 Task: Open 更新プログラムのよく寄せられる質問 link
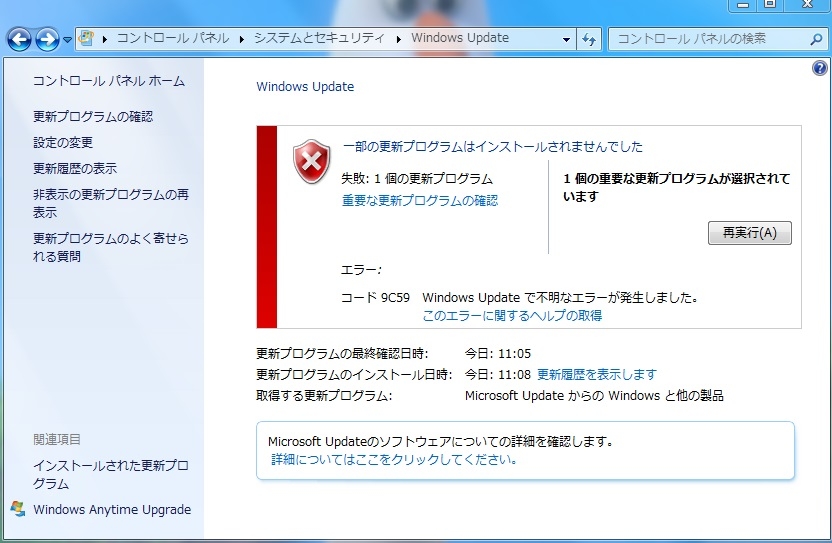point(110,247)
